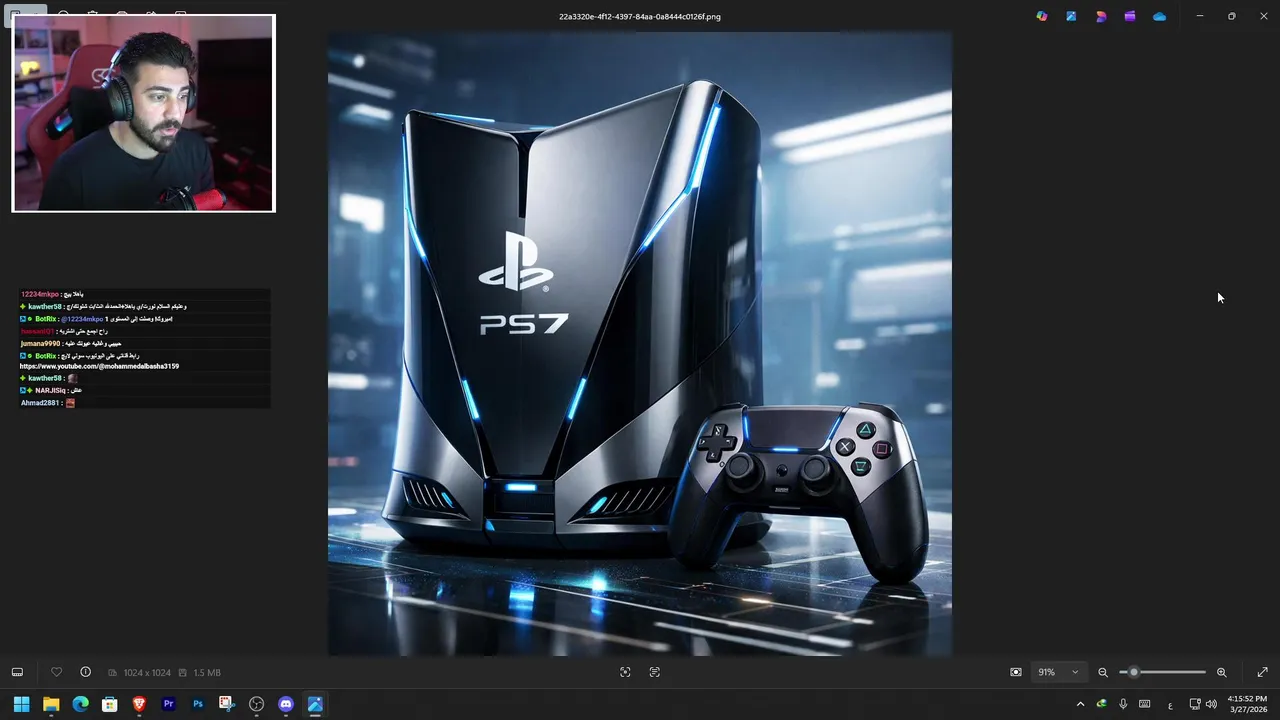
Task: Switch to Adobe Photoshop
Action: [x=198, y=704]
